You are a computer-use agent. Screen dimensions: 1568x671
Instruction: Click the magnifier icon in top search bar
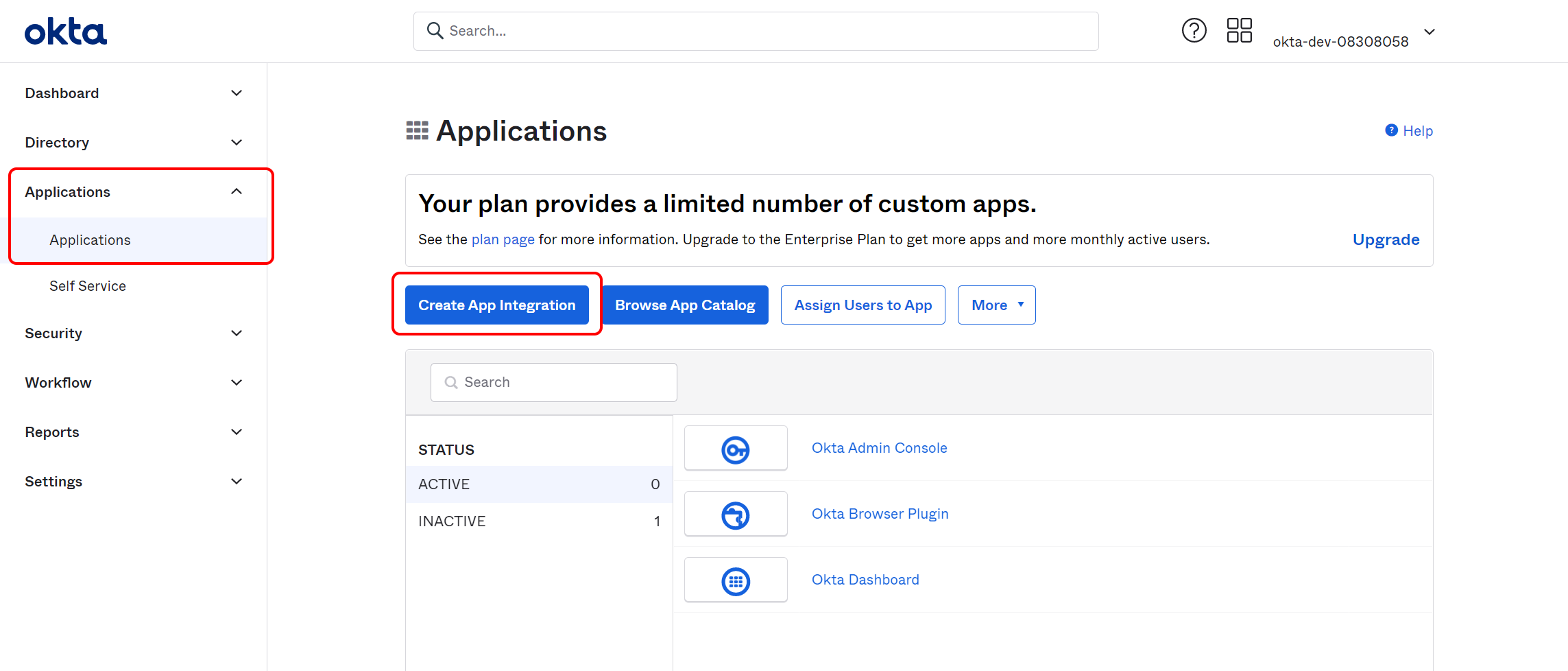(435, 31)
